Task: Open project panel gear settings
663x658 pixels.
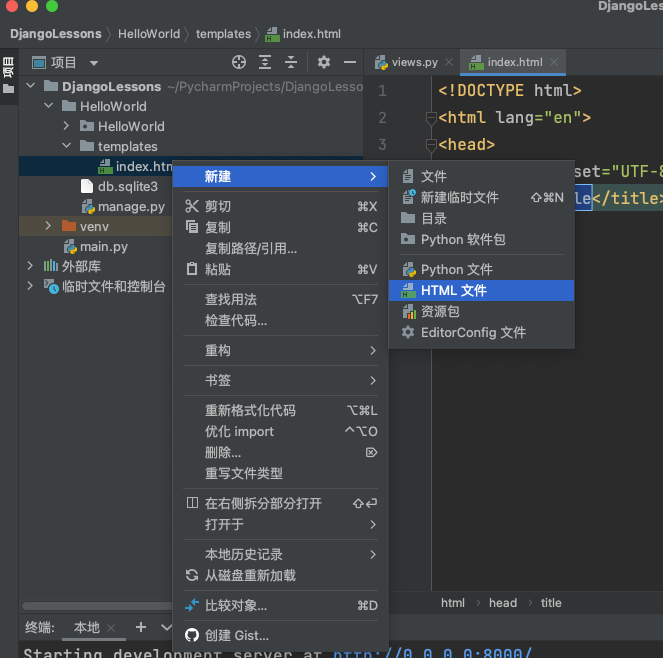Action: click(x=323, y=62)
